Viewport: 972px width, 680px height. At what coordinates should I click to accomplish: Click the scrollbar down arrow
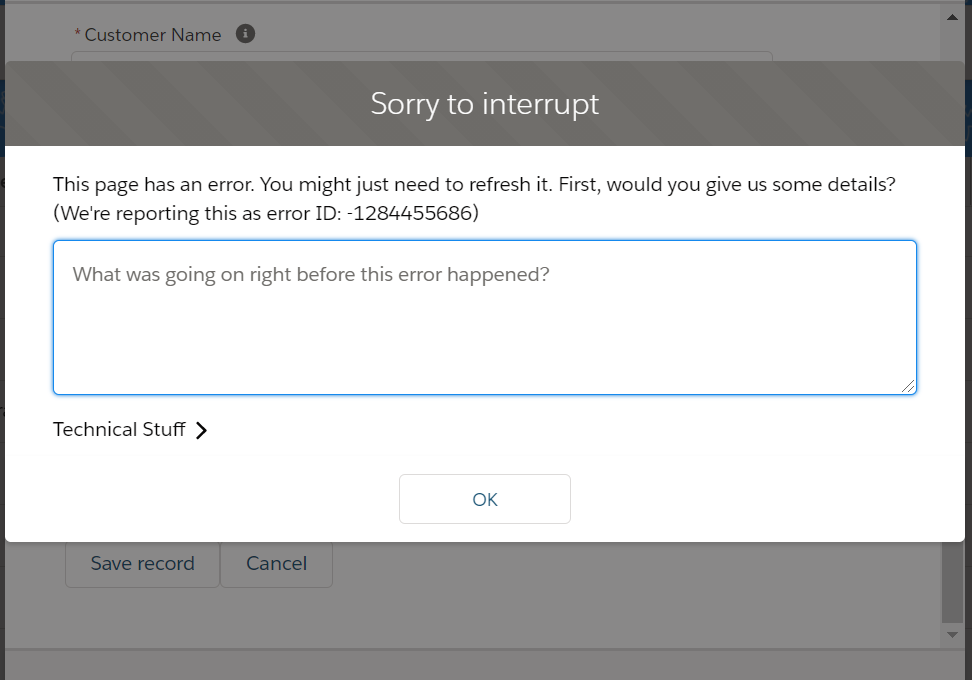pyautogui.click(x=953, y=635)
